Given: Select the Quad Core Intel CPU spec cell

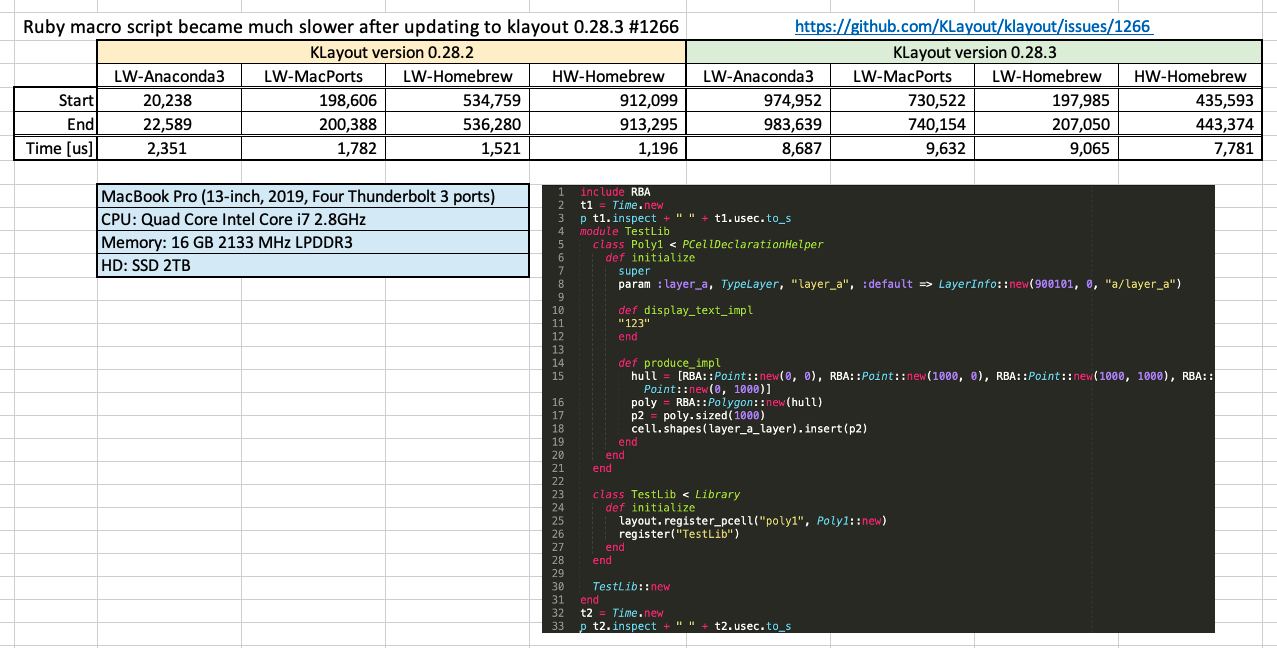Looking at the screenshot, I should [312, 220].
